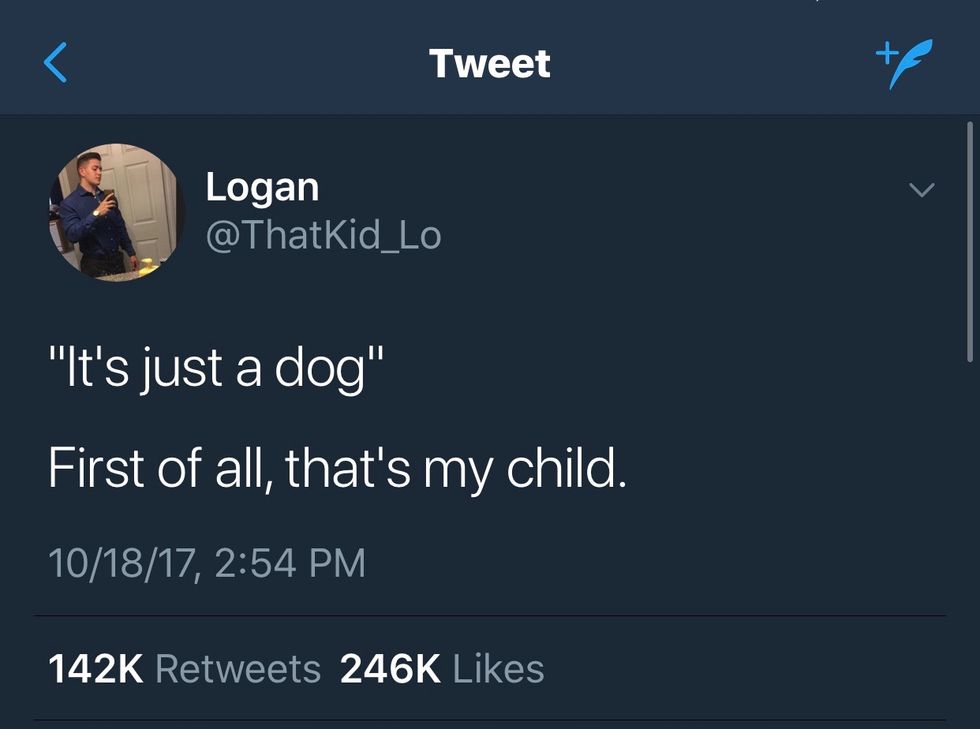This screenshot has width=980, height=729.
Task: Click the vertical scrollbar on the right
Action: [969, 240]
